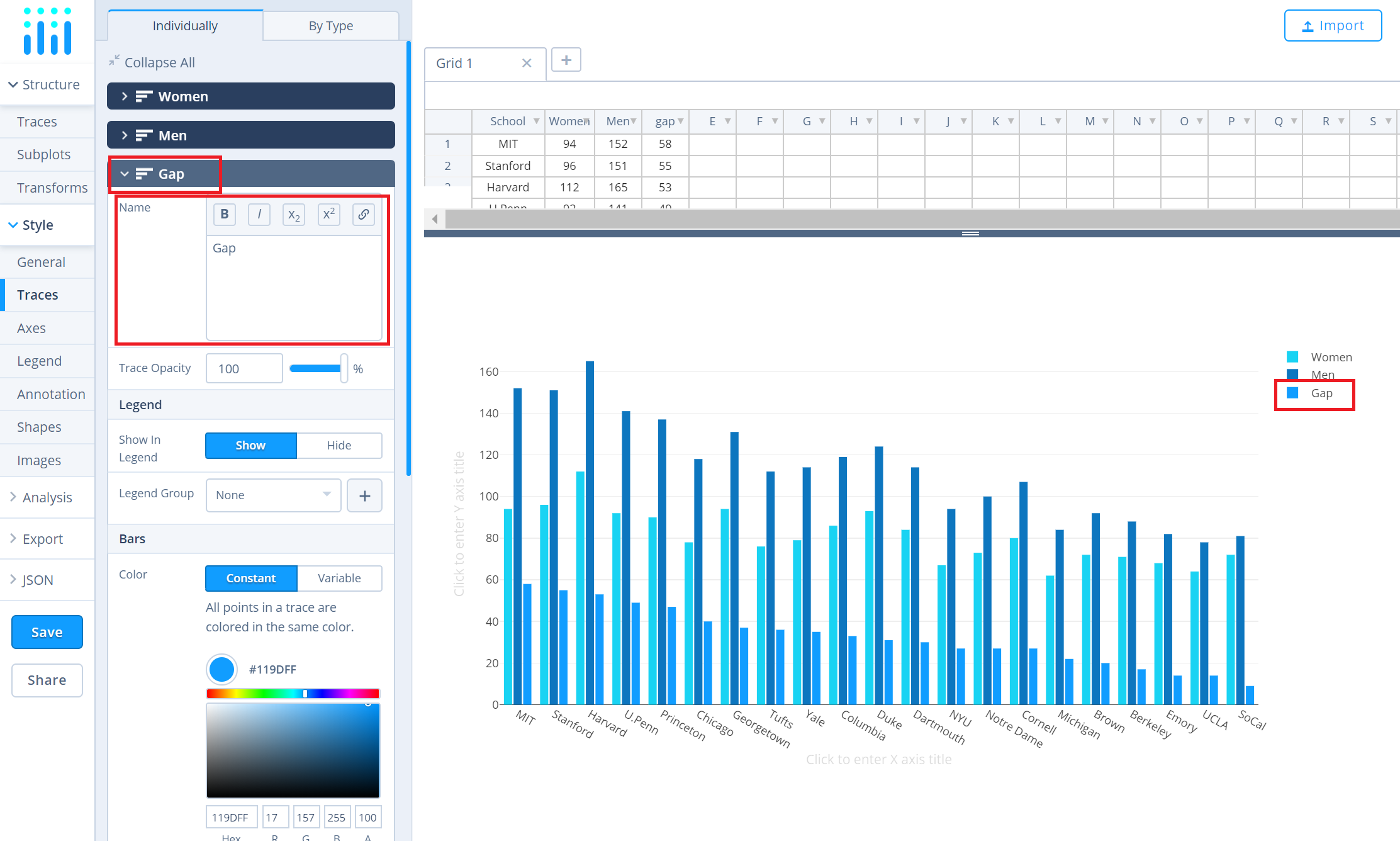Select Constant bar color mode
Viewport: 1400px width, 841px height.
click(251, 579)
